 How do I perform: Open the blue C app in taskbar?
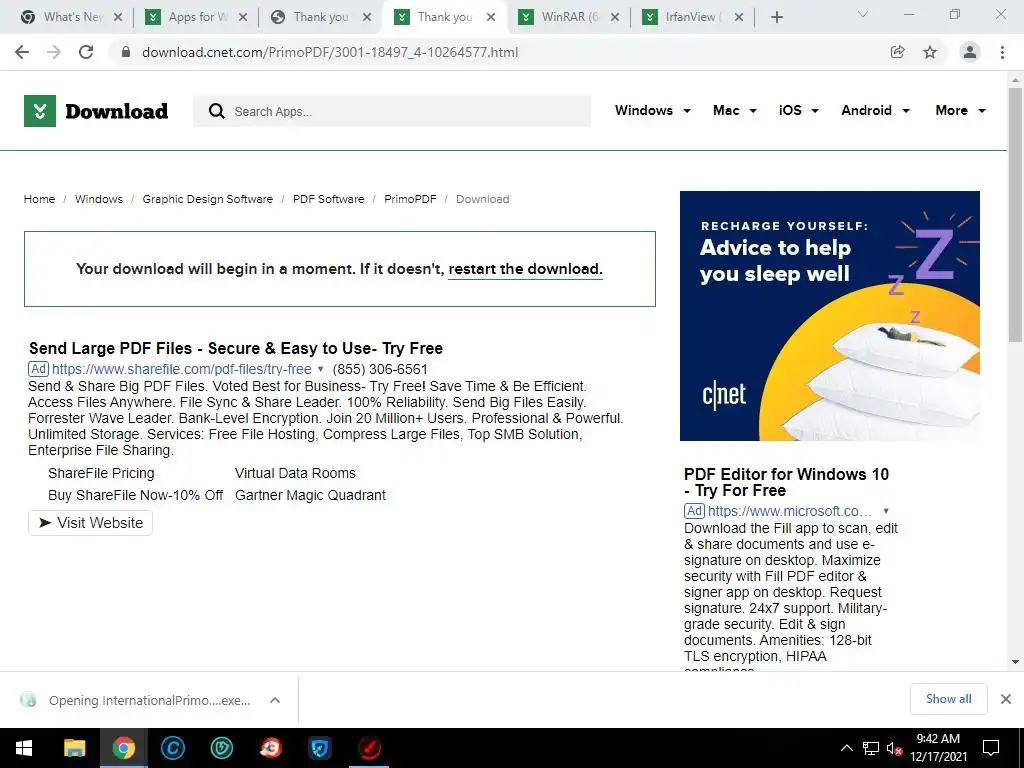173,748
